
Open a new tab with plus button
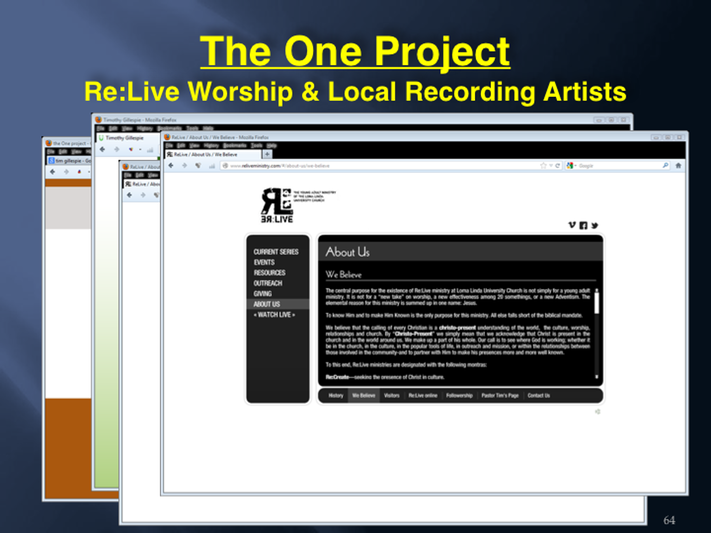267,154
